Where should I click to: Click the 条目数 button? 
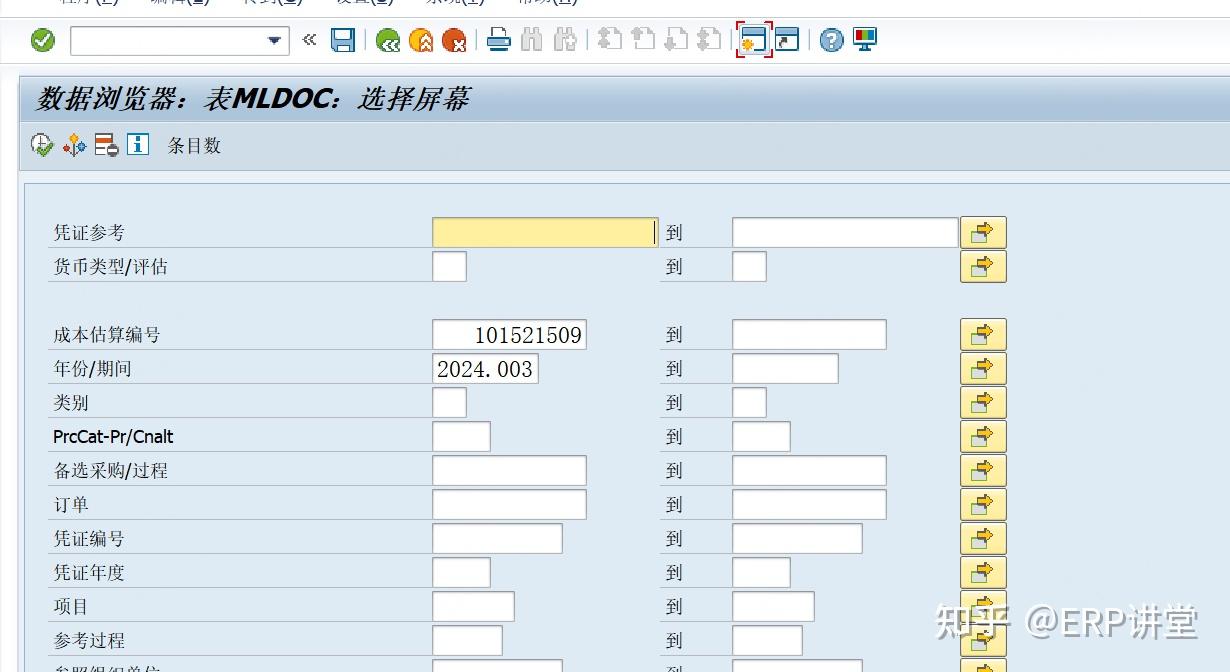coord(195,145)
